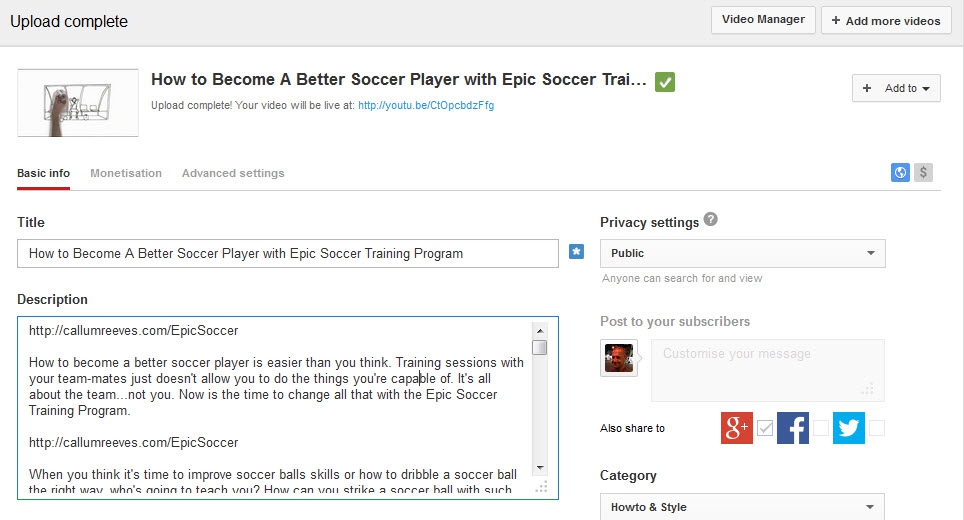Viewport: 964px width, 520px height.
Task: Open the Add to dropdown
Action: [x=896, y=88]
